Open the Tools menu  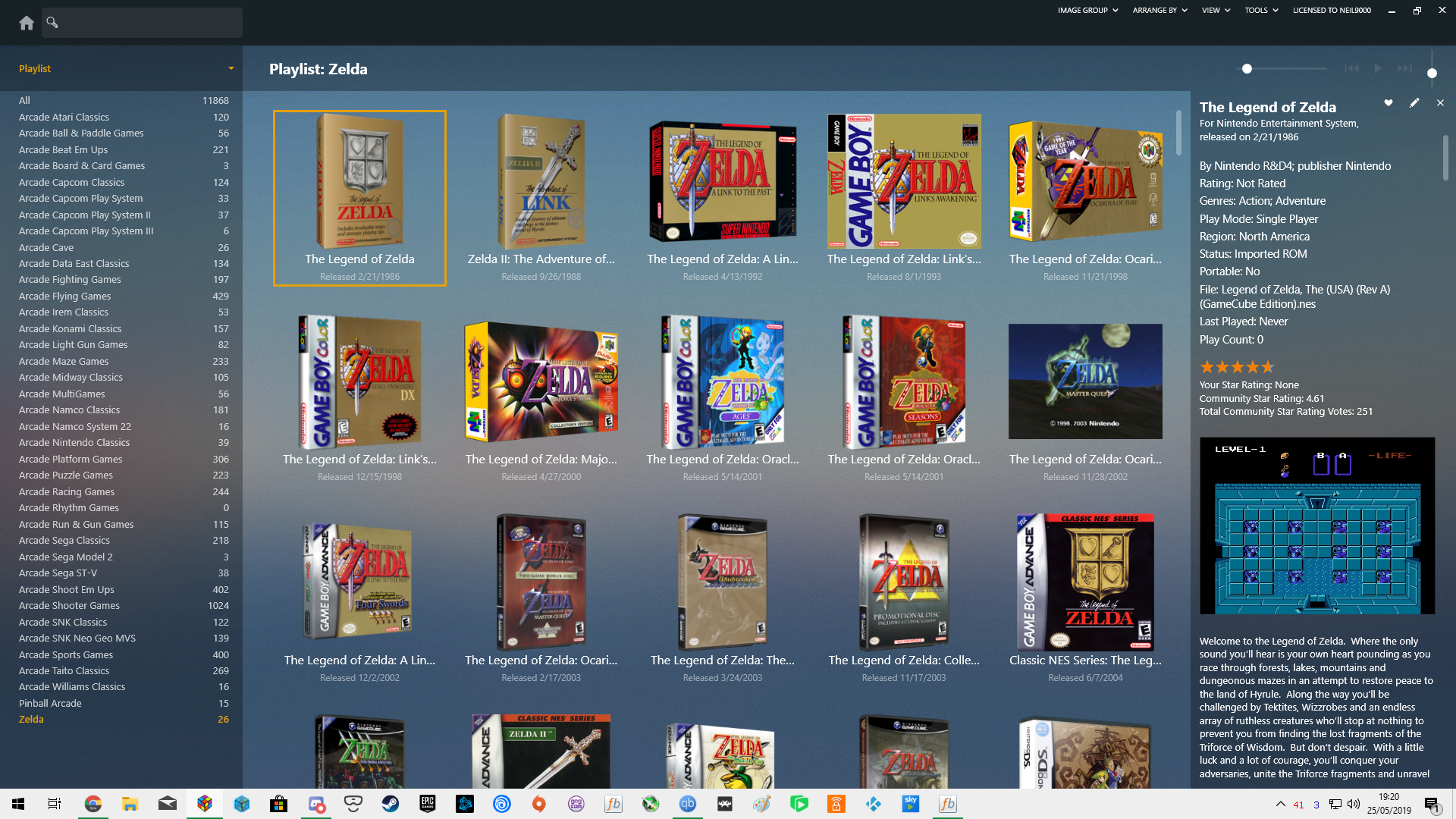click(1261, 11)
